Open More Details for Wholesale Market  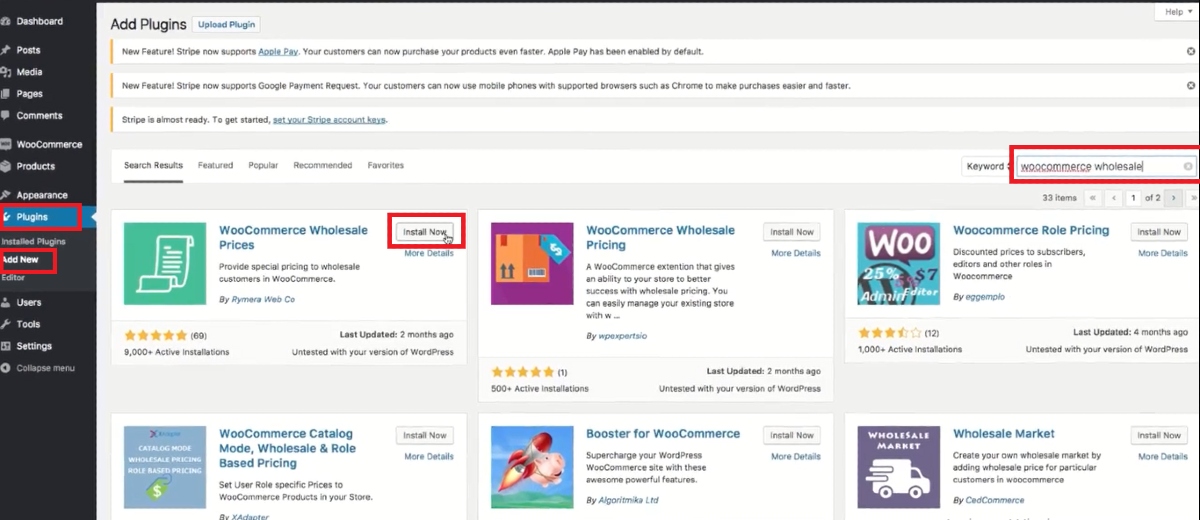click(x=1163, y=456)
